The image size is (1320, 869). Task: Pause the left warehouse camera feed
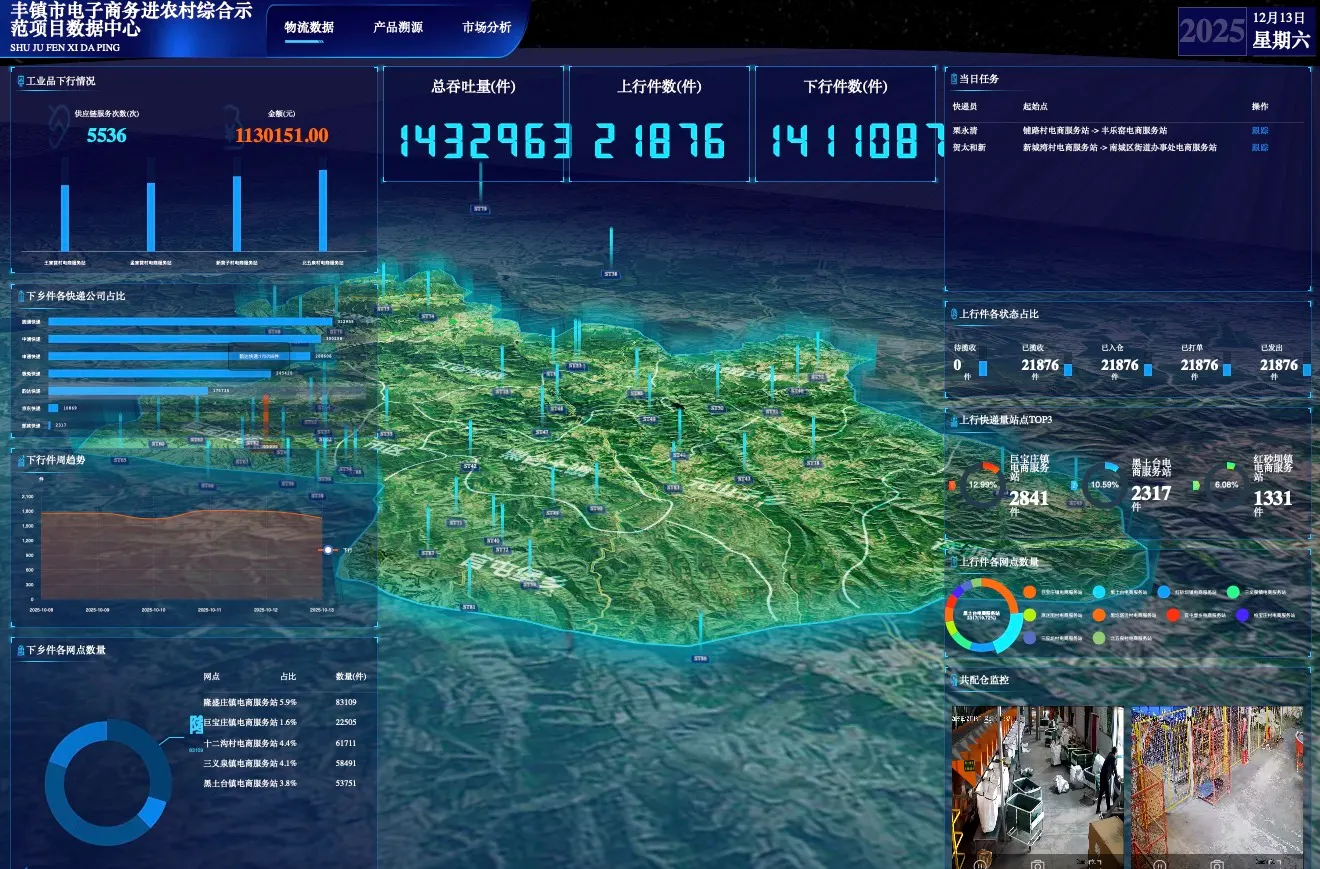(980, 863)
